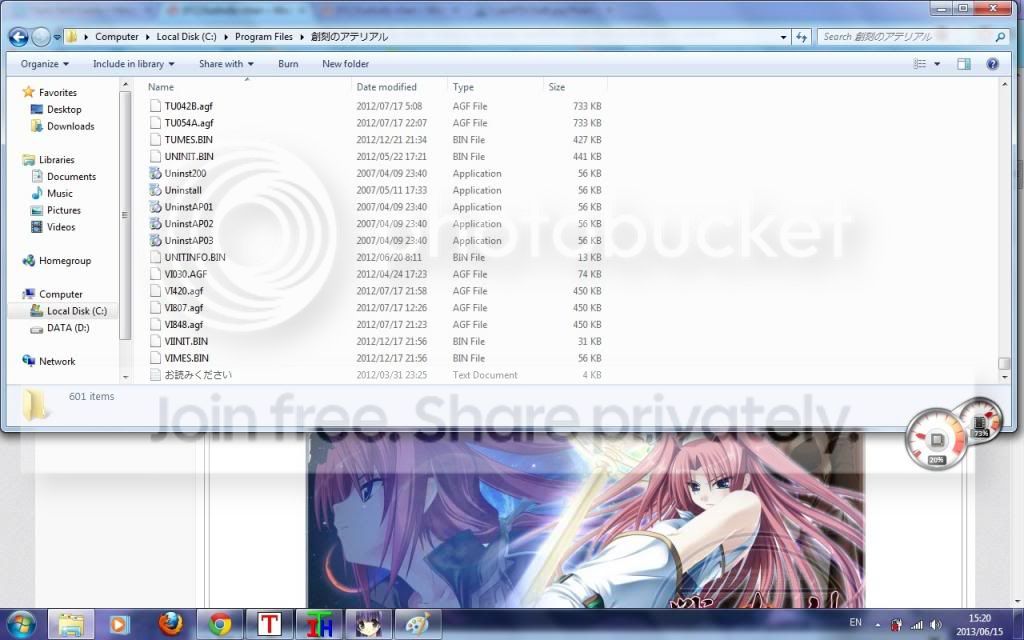Viewport: 1024px width, 640px height.
Task: Click the Windows Start button
Action: coord(20,624)
